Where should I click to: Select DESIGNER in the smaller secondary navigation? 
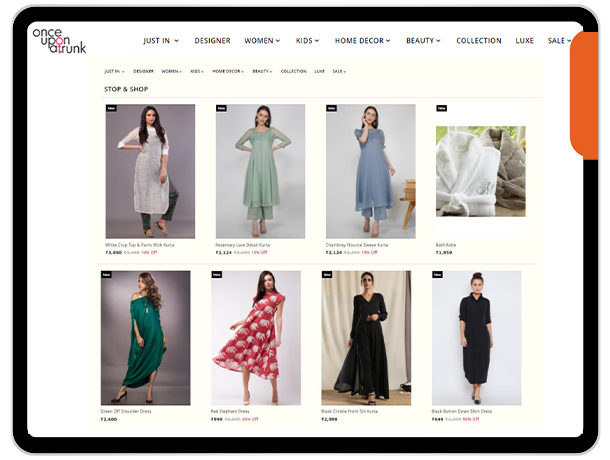(x=144, y=72)
